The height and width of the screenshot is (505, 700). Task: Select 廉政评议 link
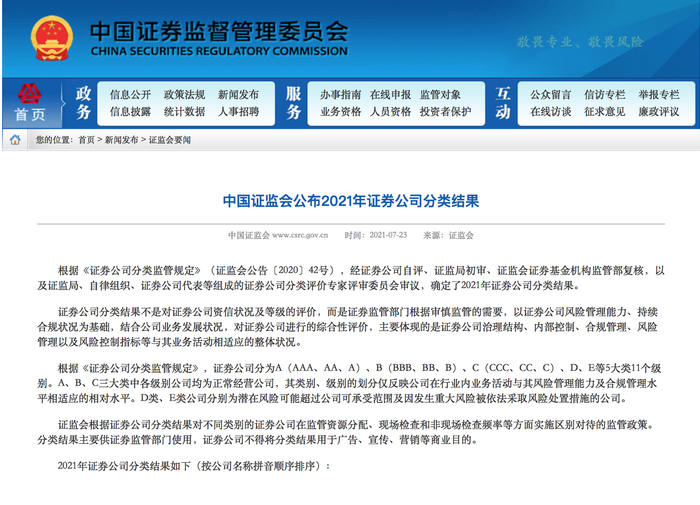point(658,112)
